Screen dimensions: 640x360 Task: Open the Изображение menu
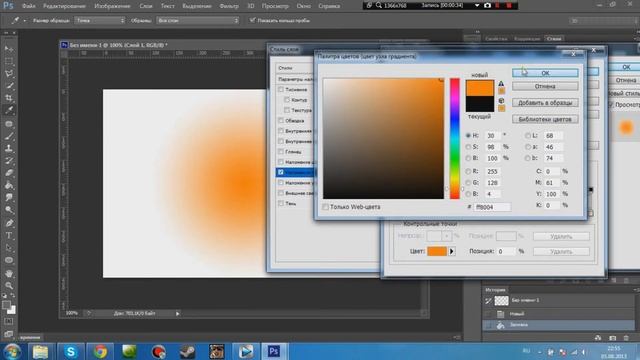tap(112, 6)
